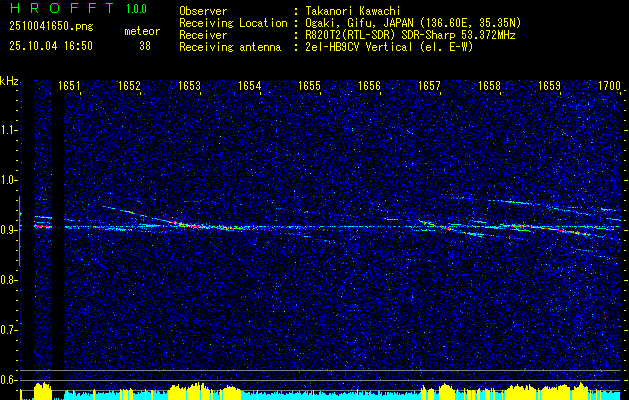Select the meteor count 38
The width and height of the screenshot is (629, 400).
pos(145,46)
